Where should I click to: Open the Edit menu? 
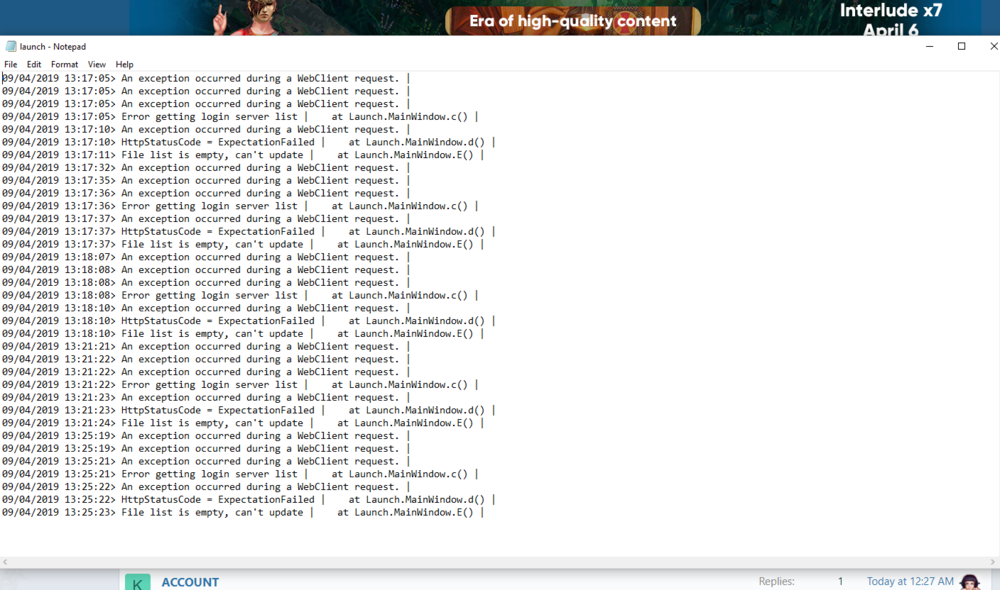(34, 65)
